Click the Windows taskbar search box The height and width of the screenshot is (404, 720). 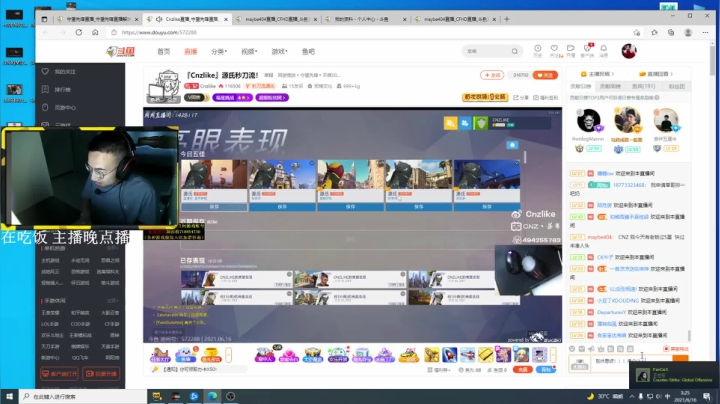[83, 396]
